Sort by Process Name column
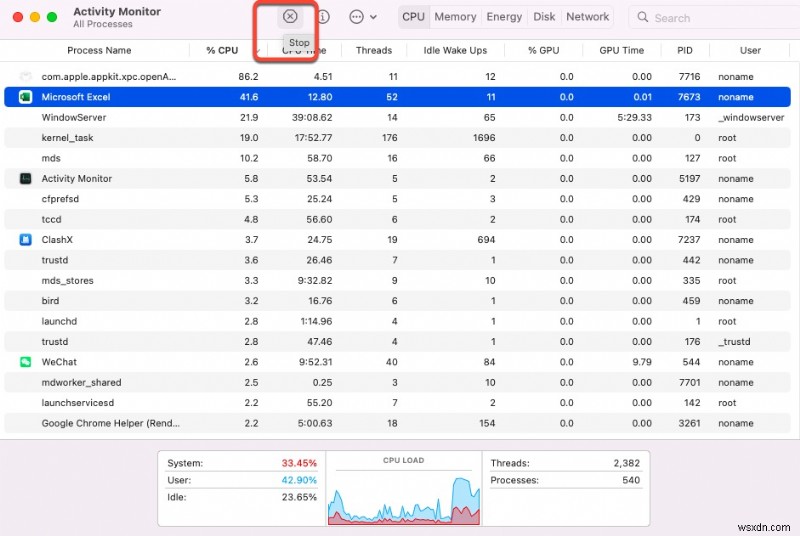 (x=99, y=50)
